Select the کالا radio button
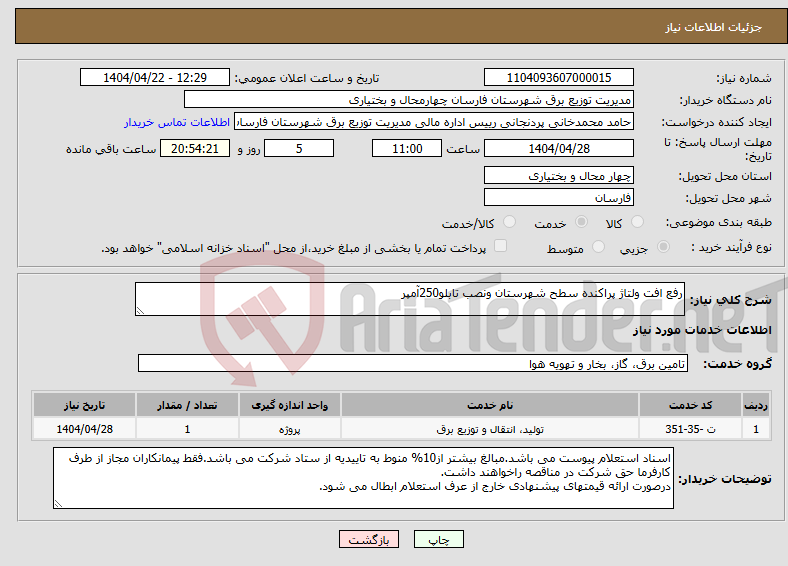The image size is (788, 566). pos(637,222)
